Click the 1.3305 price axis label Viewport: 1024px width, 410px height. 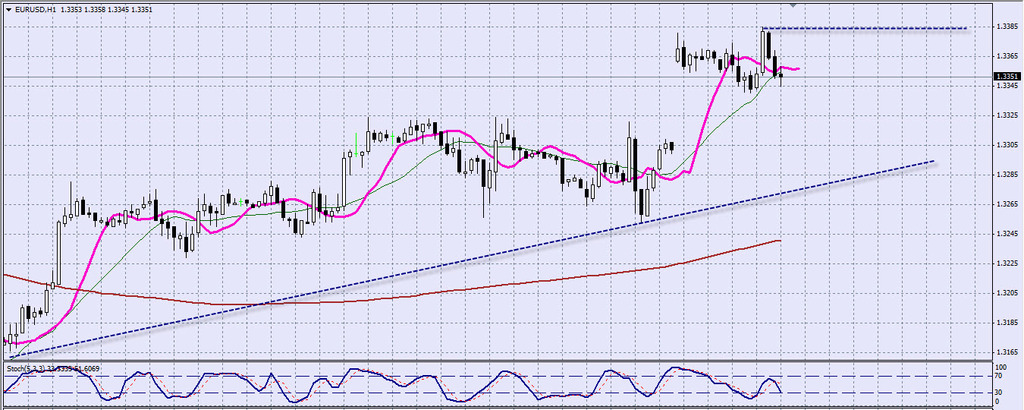tap(1005, 145)
